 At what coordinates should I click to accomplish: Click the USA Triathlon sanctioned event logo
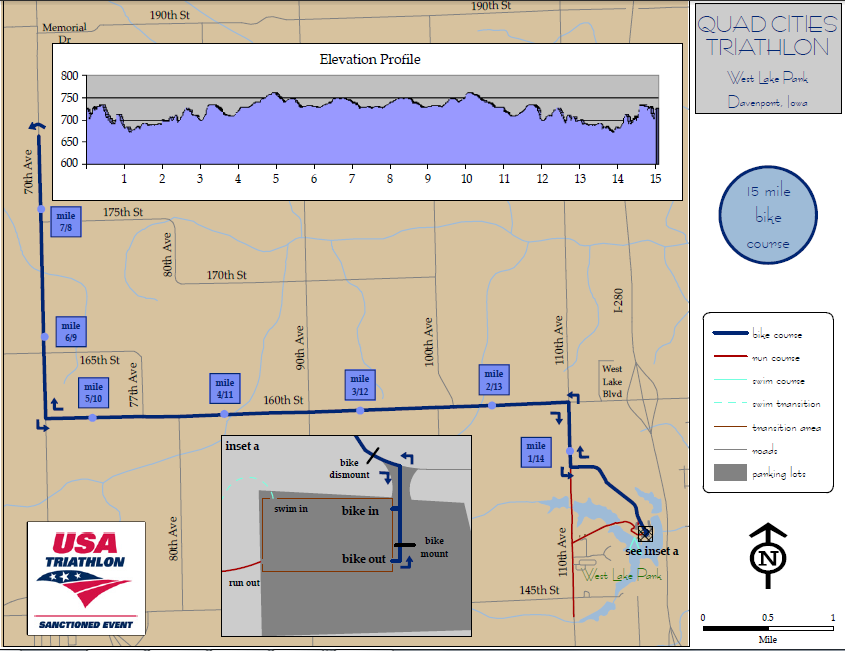pos(86,580)
